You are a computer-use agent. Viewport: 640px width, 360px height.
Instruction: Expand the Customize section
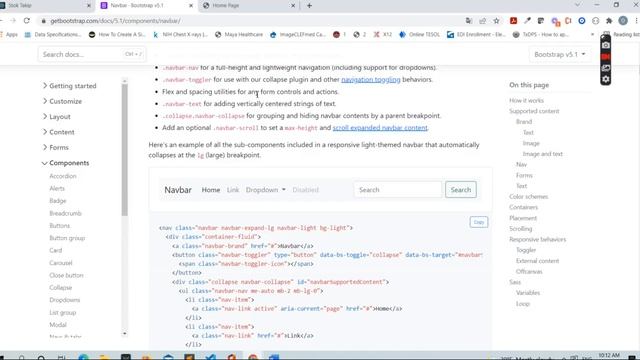pyautogui.click(x=62, y=101)
